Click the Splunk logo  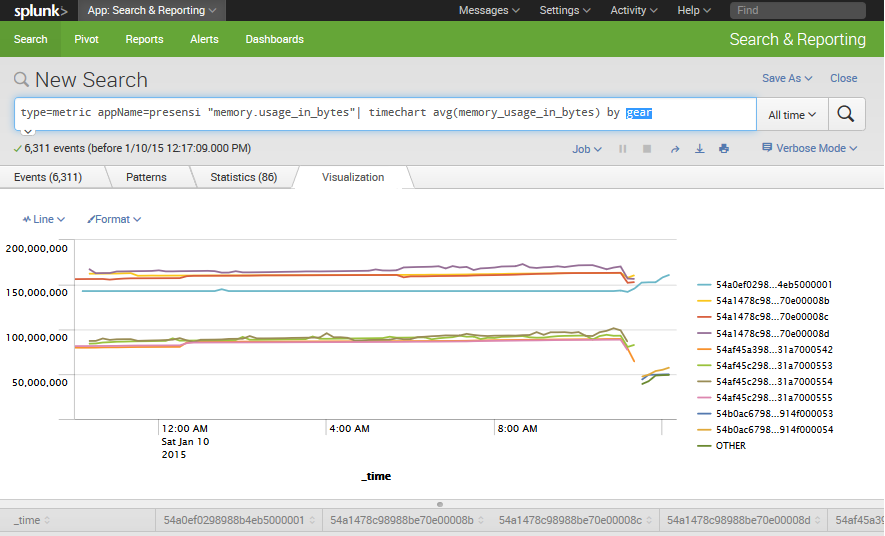41,11
